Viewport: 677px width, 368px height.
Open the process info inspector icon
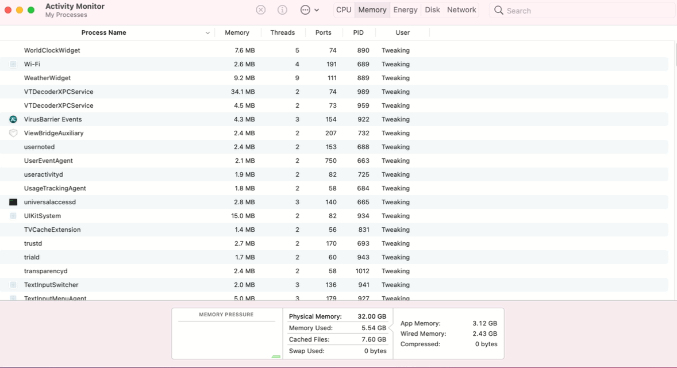click(282, 10)
